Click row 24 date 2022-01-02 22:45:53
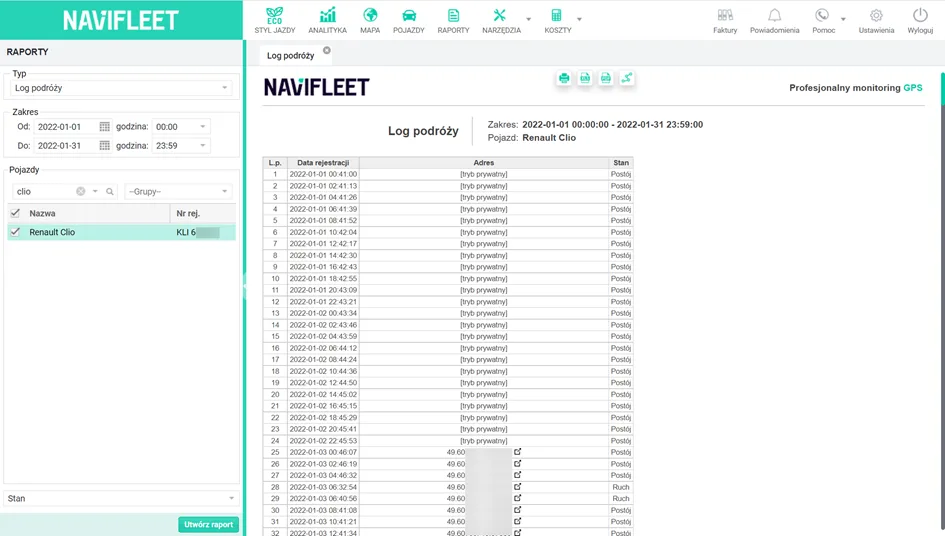945x536 pixels. (x=323, y=441)
